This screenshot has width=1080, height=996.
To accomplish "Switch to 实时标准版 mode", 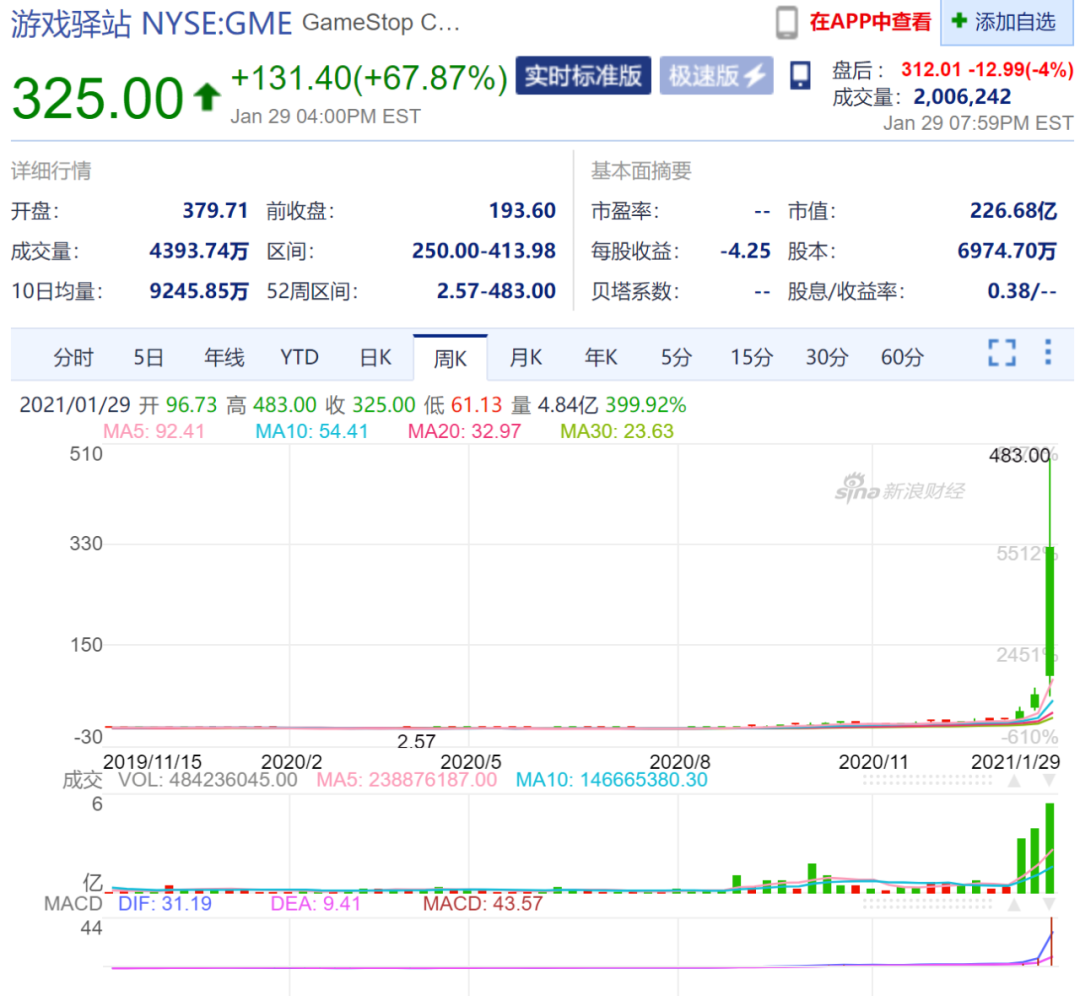I will pyautogui.click(x=583, y=76).
